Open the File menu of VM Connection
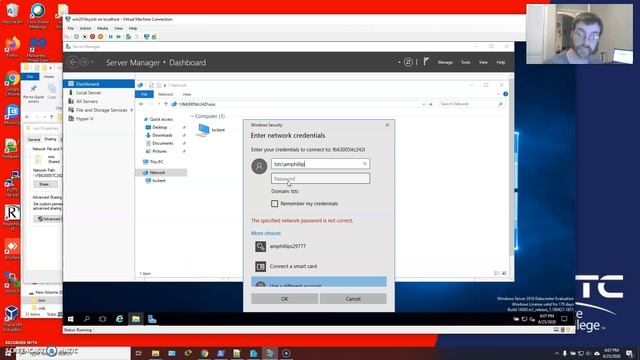640x360 pixels. tap(71, 29)
